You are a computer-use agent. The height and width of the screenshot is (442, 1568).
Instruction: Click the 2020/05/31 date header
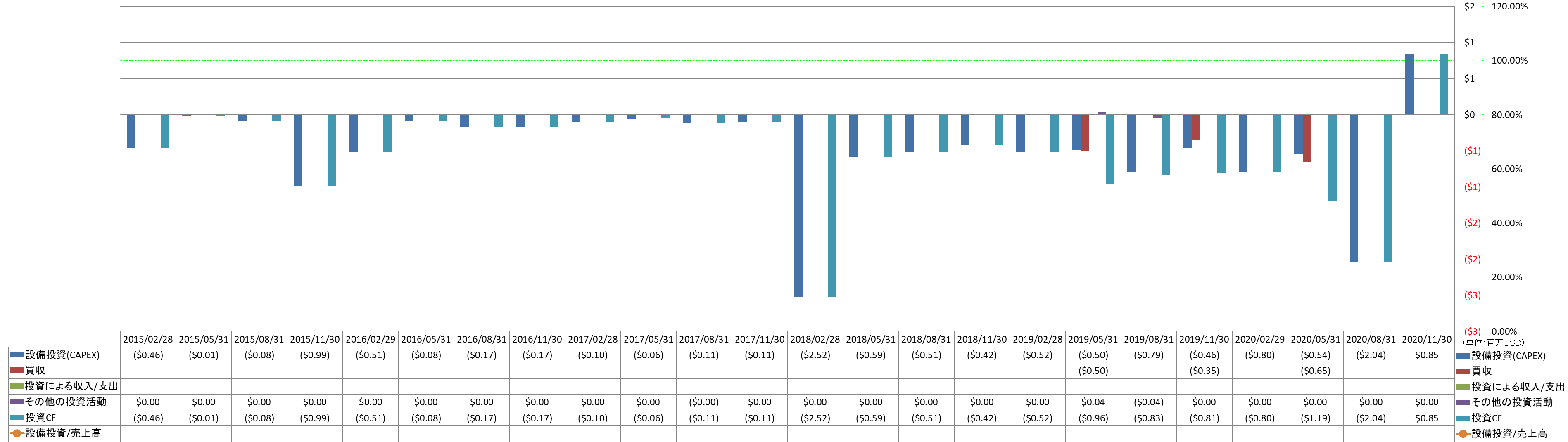[1315, 339]
